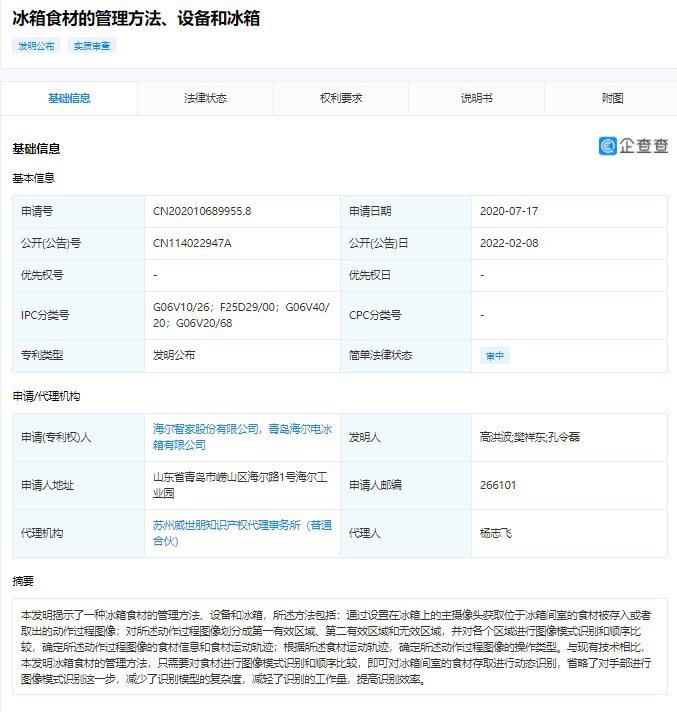Viewport: 677px width, 712px height.
Task: Click the 发明公布 tag under the title
Action: coord(36,46)
